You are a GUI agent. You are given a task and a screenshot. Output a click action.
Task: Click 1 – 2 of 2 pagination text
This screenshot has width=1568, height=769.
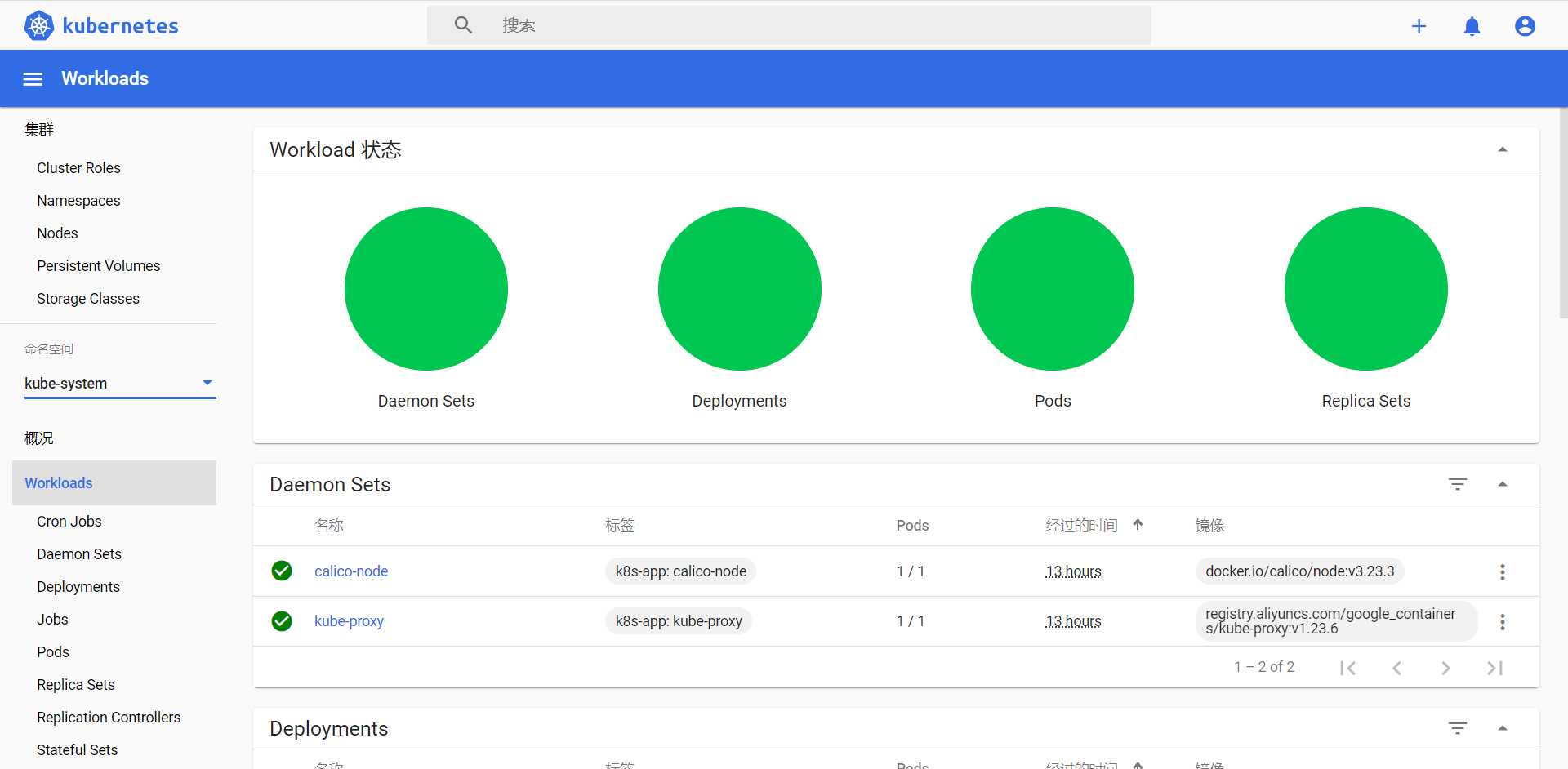pos(1264,667)
